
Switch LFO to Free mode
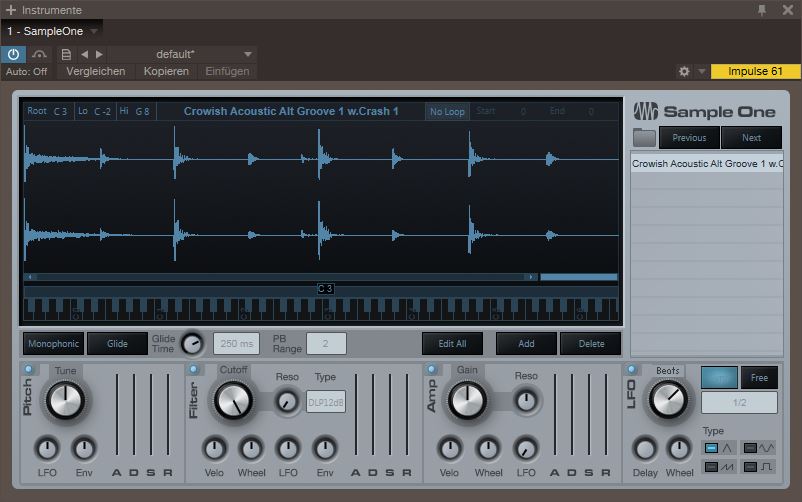(x=759, y=378)
